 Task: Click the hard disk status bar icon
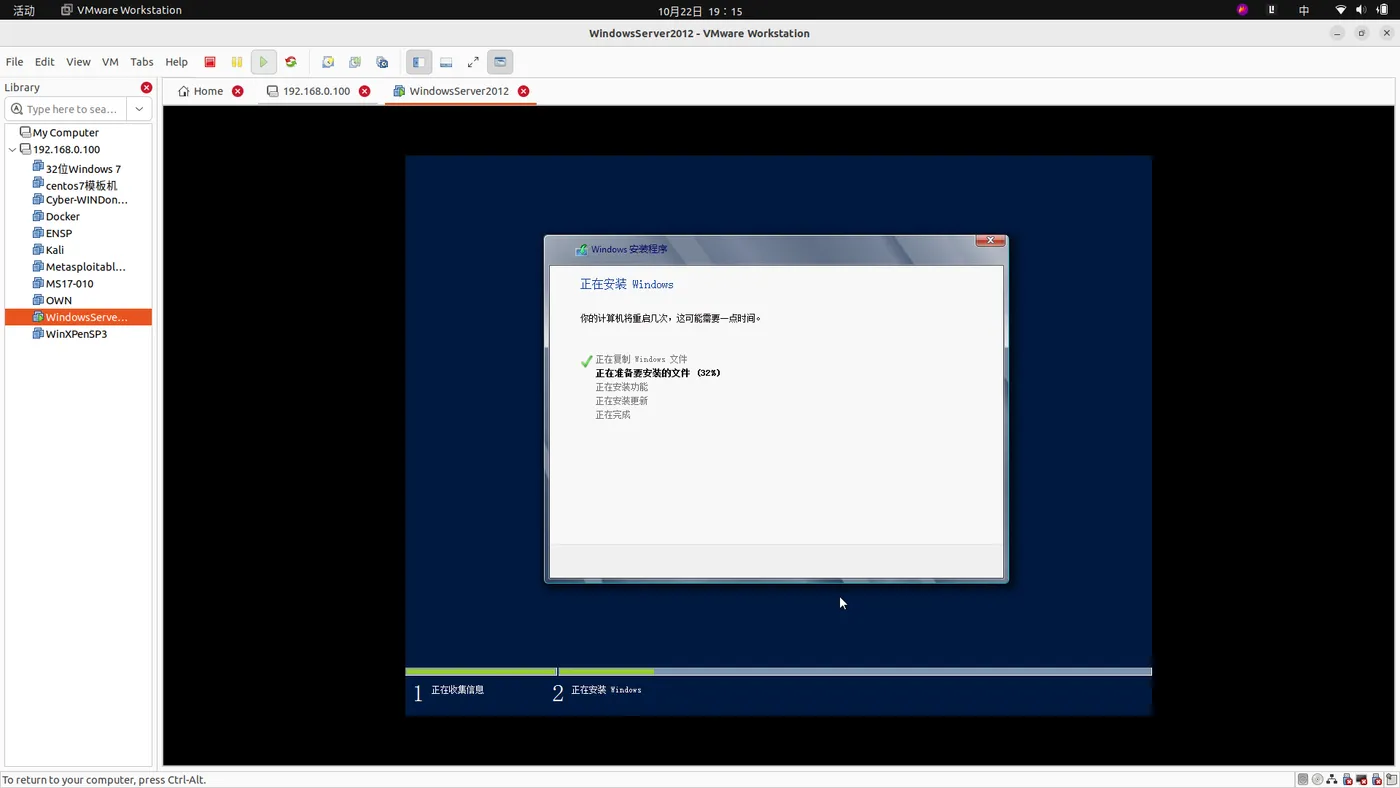pyautogui.click(x=1303, y=780)
